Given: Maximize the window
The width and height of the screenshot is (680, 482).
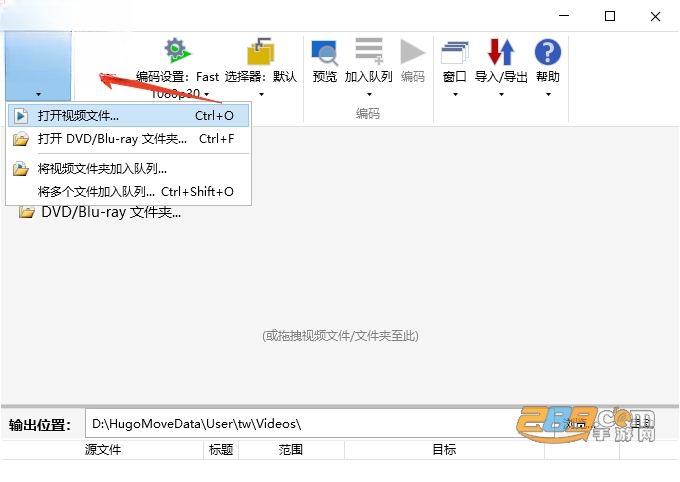Looking at the screenshot, I should [x=610, y=16].
